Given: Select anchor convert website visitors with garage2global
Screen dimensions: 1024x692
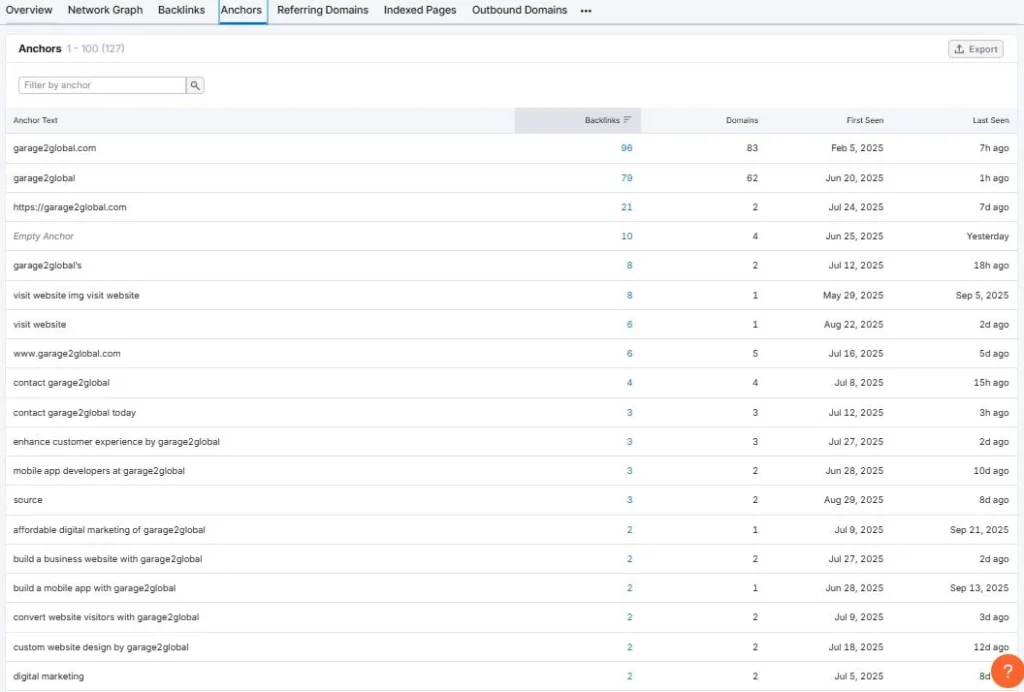Looking at the screenshot, I should point(106,617).
